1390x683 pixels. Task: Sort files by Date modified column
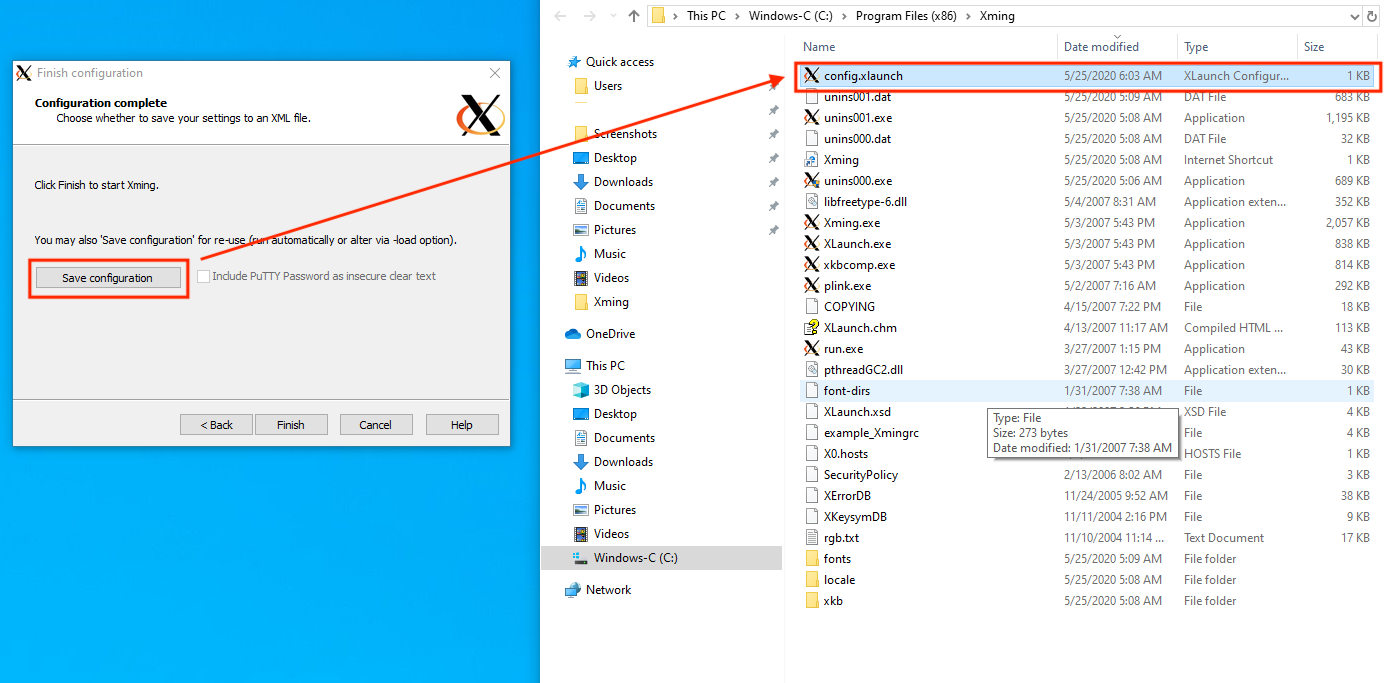coord(1101,47)
